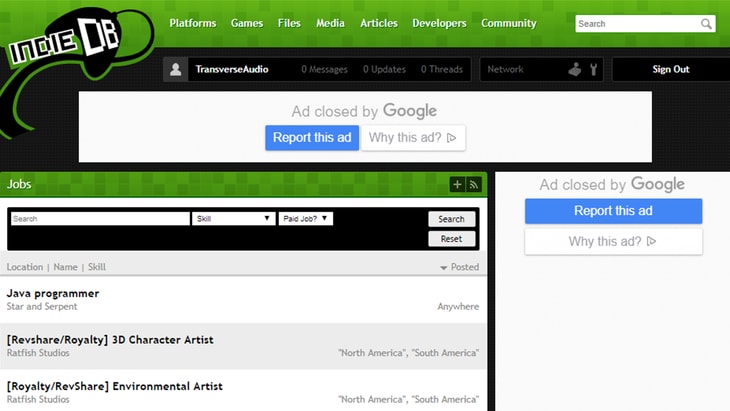Viewport: 730px width, 411px height.
Task: Focus the Jobs search text field
Action: click(x=100, y=219)
